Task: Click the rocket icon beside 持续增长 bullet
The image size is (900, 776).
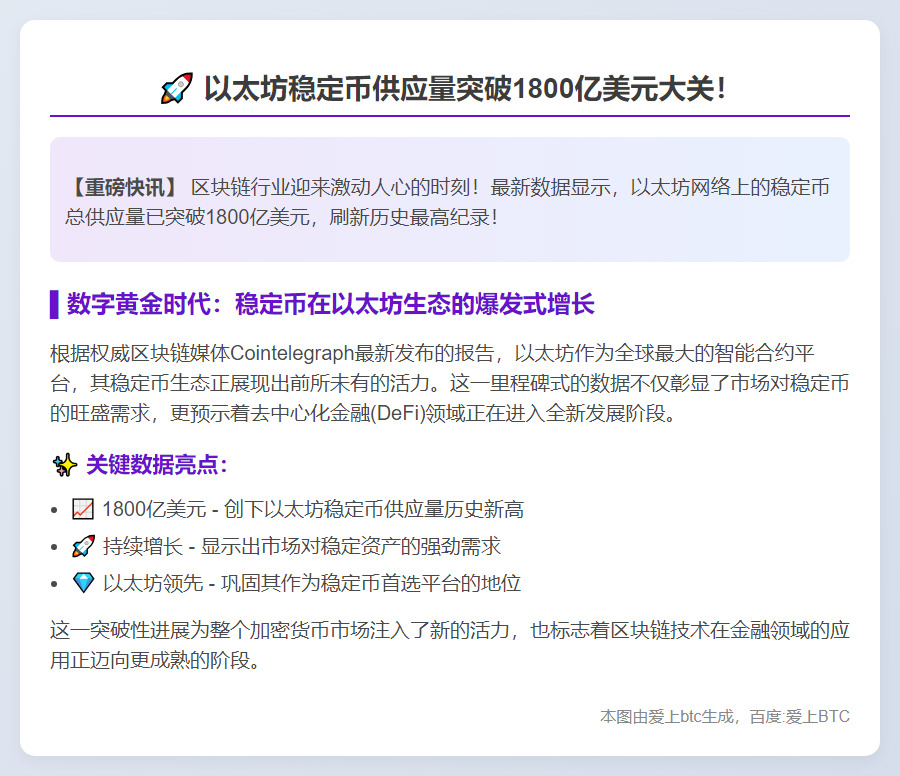Action: (x=84, y=546)
